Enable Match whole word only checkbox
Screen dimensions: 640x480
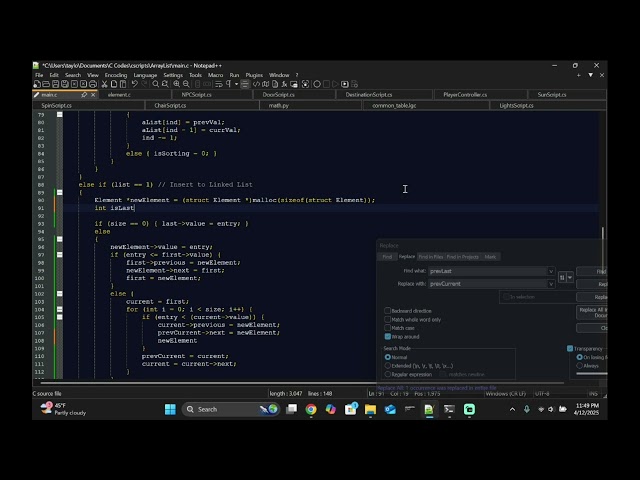tap(387, 320)
